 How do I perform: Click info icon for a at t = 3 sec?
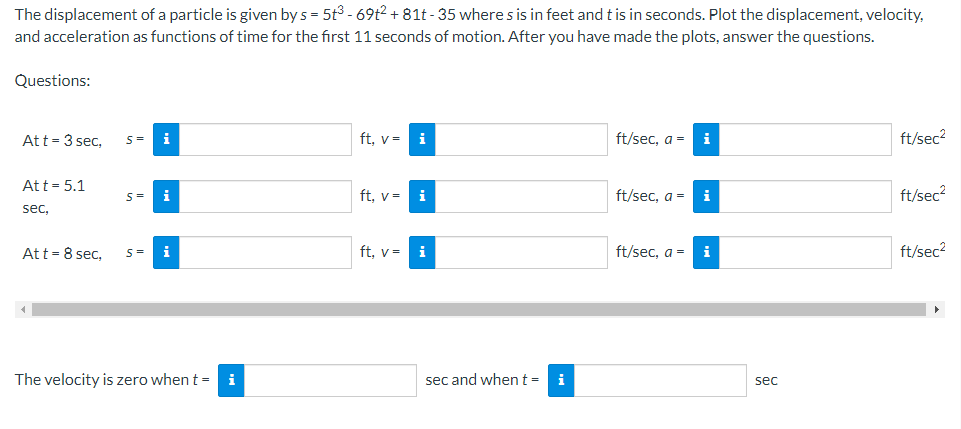coord(706,140)
